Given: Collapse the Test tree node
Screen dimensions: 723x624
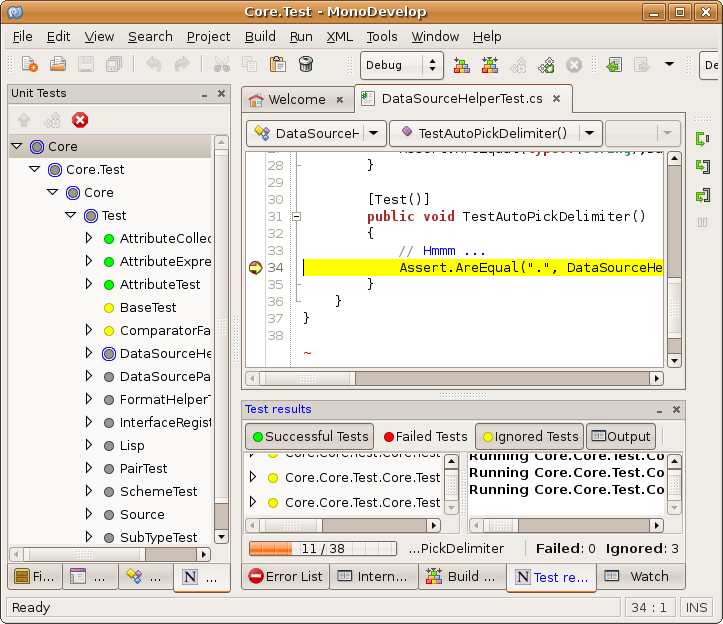Looking at the screenshot, I should (71, 215).
